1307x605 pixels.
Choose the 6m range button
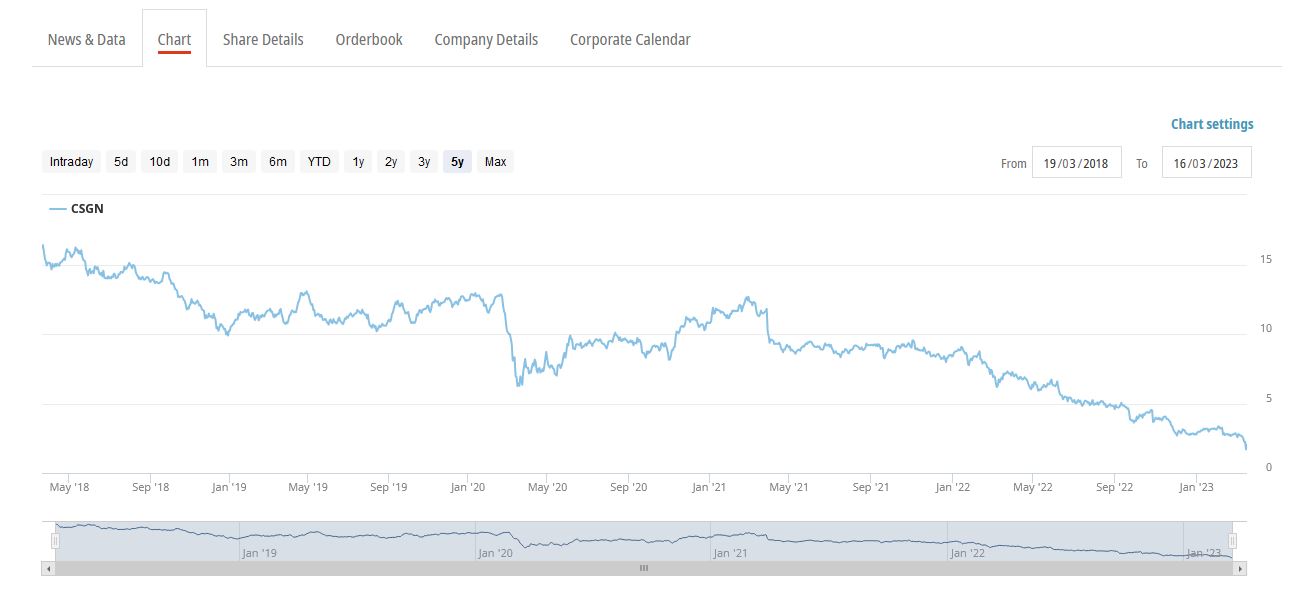coord(277,162)
